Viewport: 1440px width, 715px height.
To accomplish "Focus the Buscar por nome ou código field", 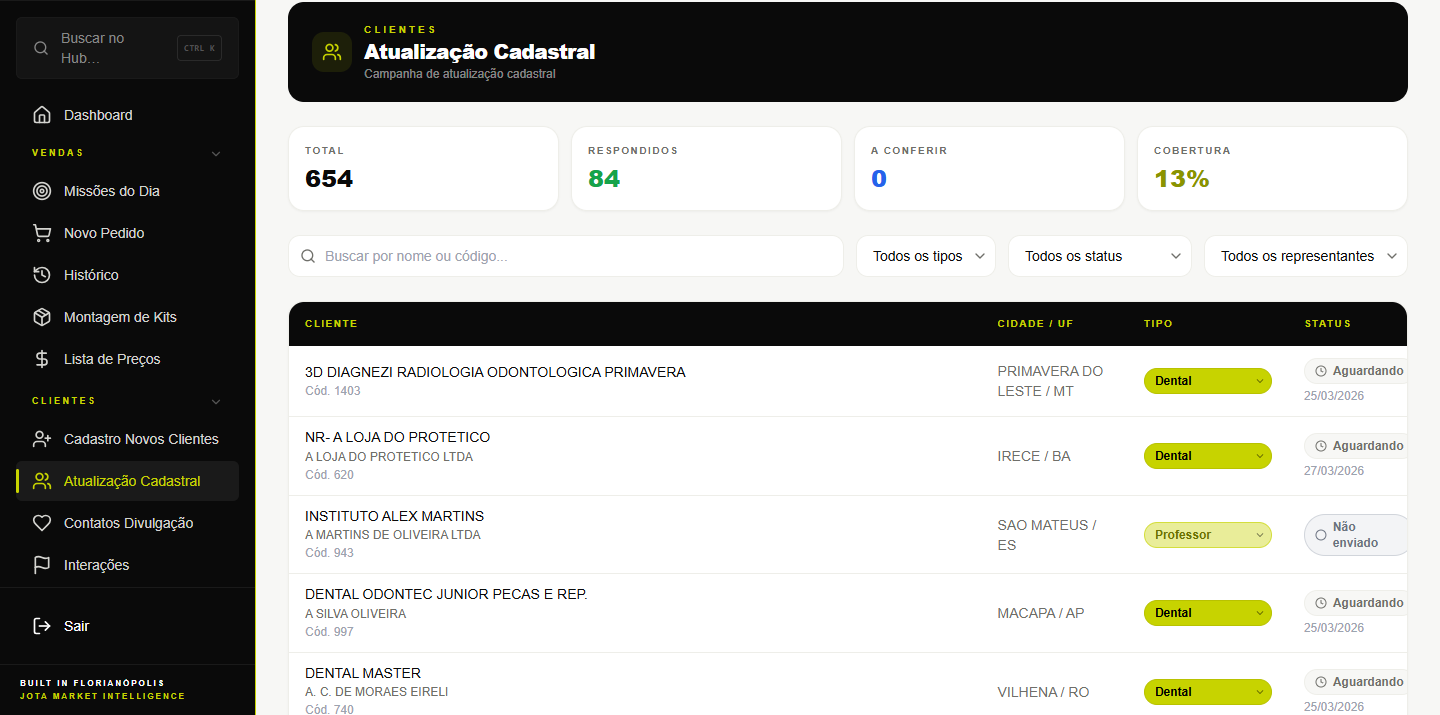I will click(x=566, y=256).
